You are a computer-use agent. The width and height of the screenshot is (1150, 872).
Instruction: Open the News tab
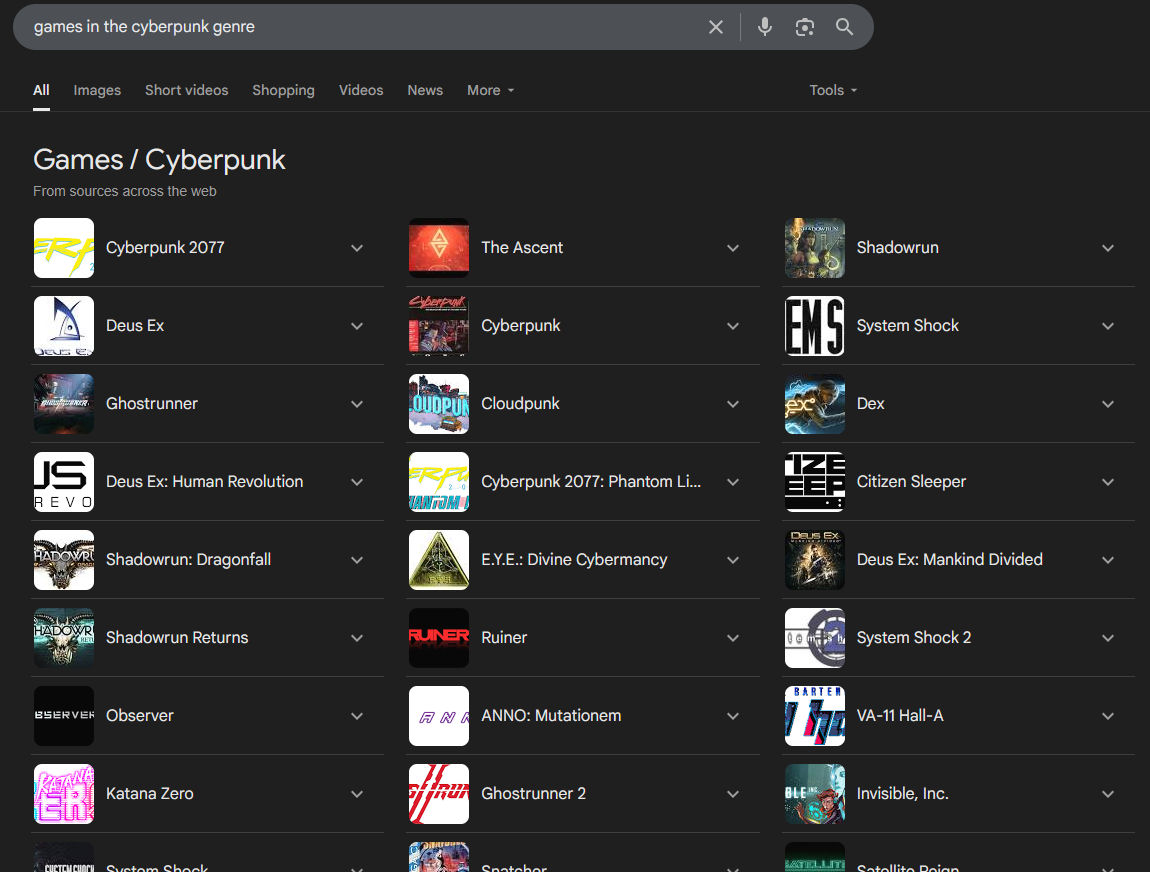click(x=425, y=90)
